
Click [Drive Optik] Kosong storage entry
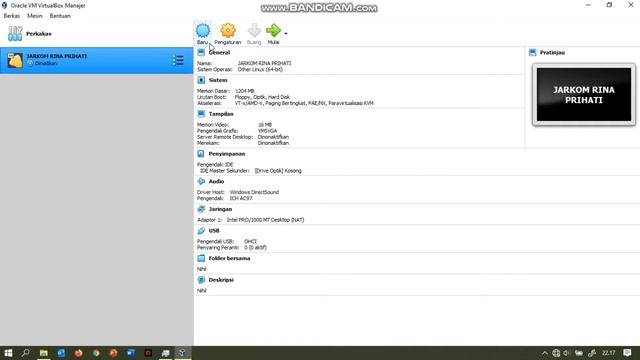pos(278,171)
